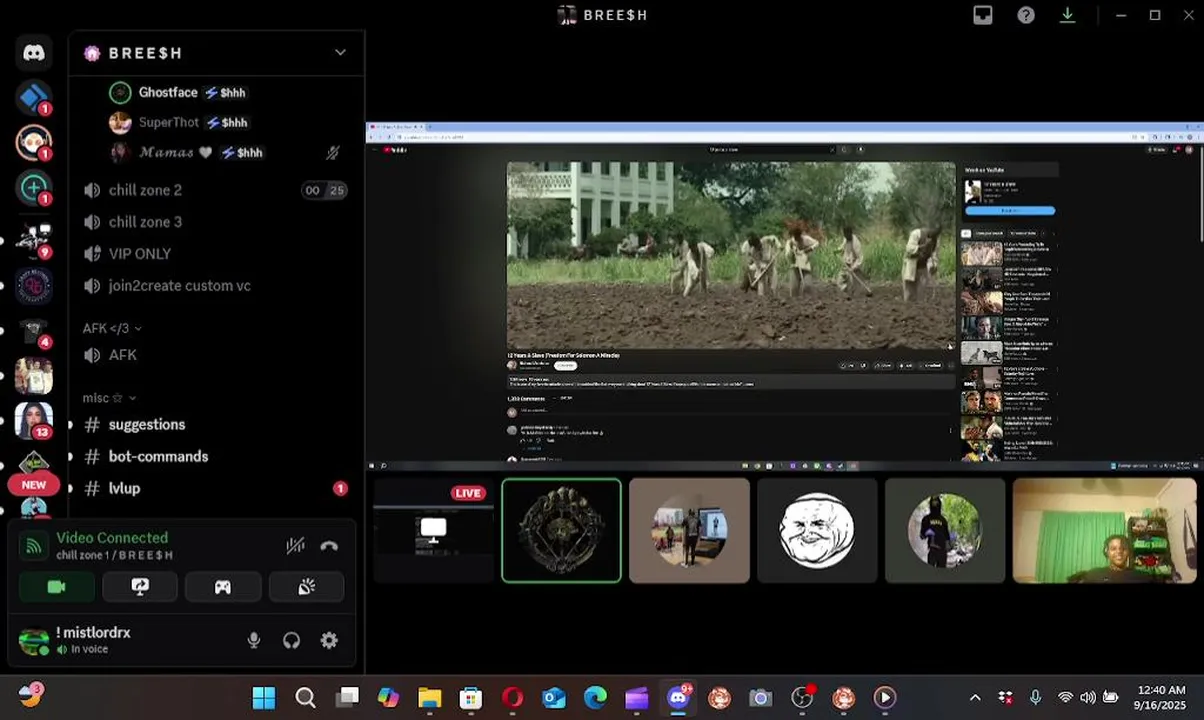Select user Mamas in voice channel
1204x720 pixels.
click(178, 152)
